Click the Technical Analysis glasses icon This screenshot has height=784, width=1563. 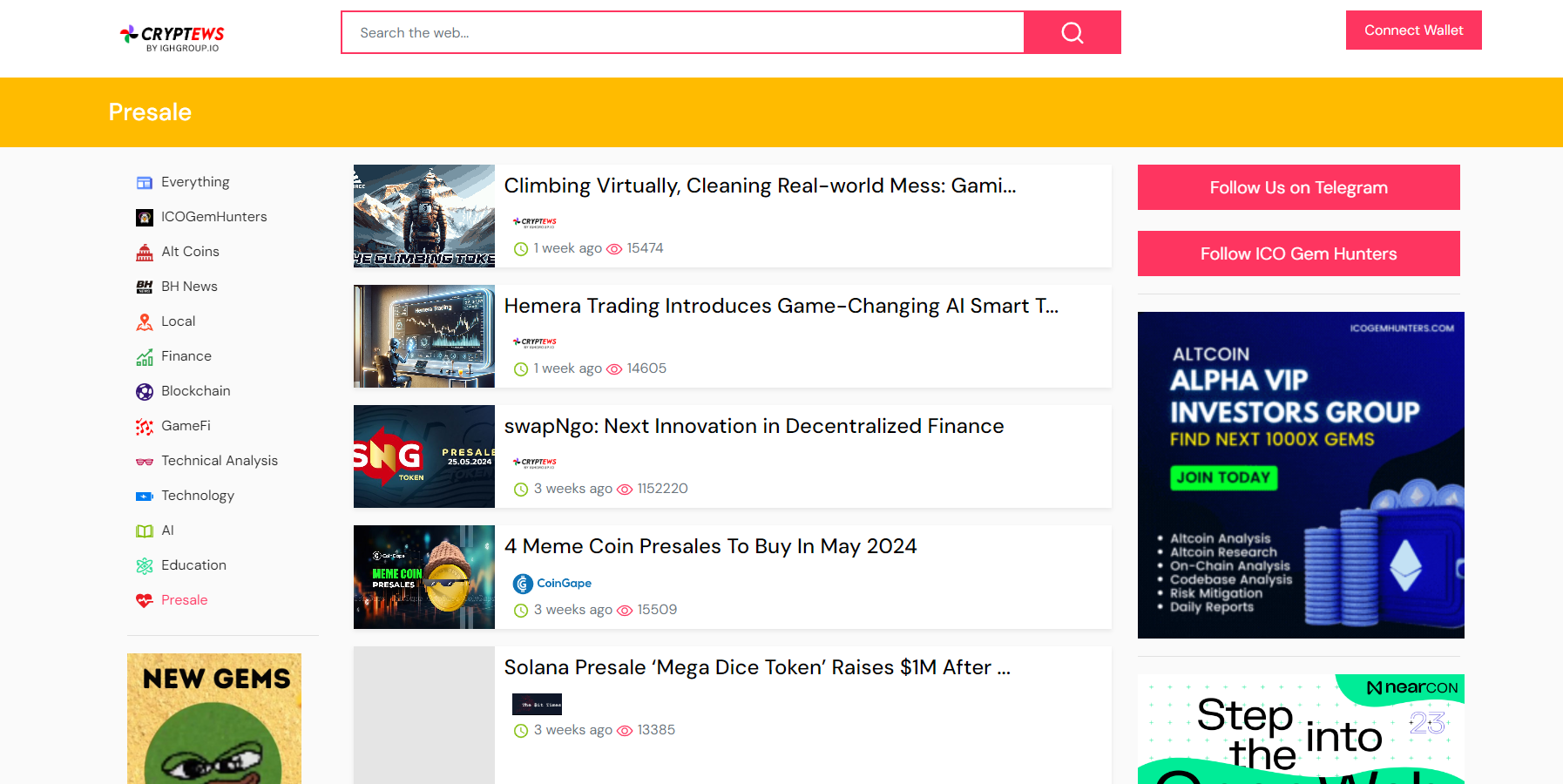145,461
